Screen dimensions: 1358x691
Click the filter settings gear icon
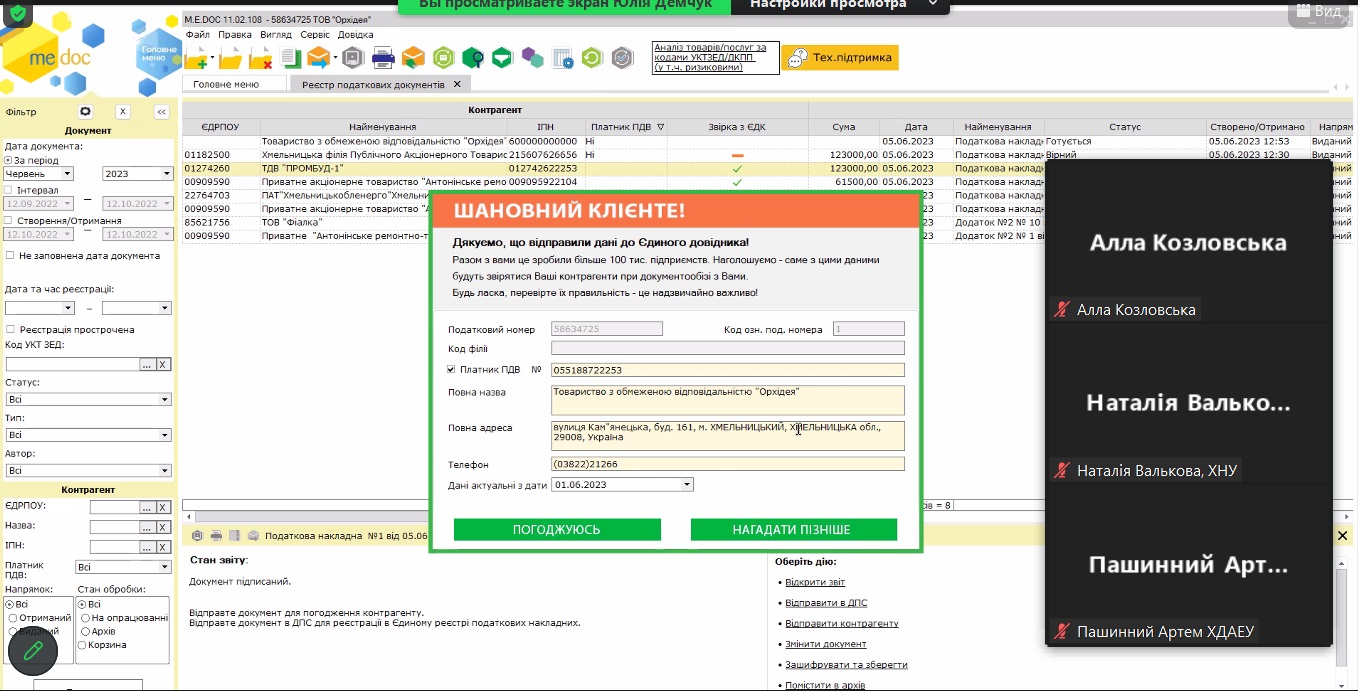coord(85,112)
